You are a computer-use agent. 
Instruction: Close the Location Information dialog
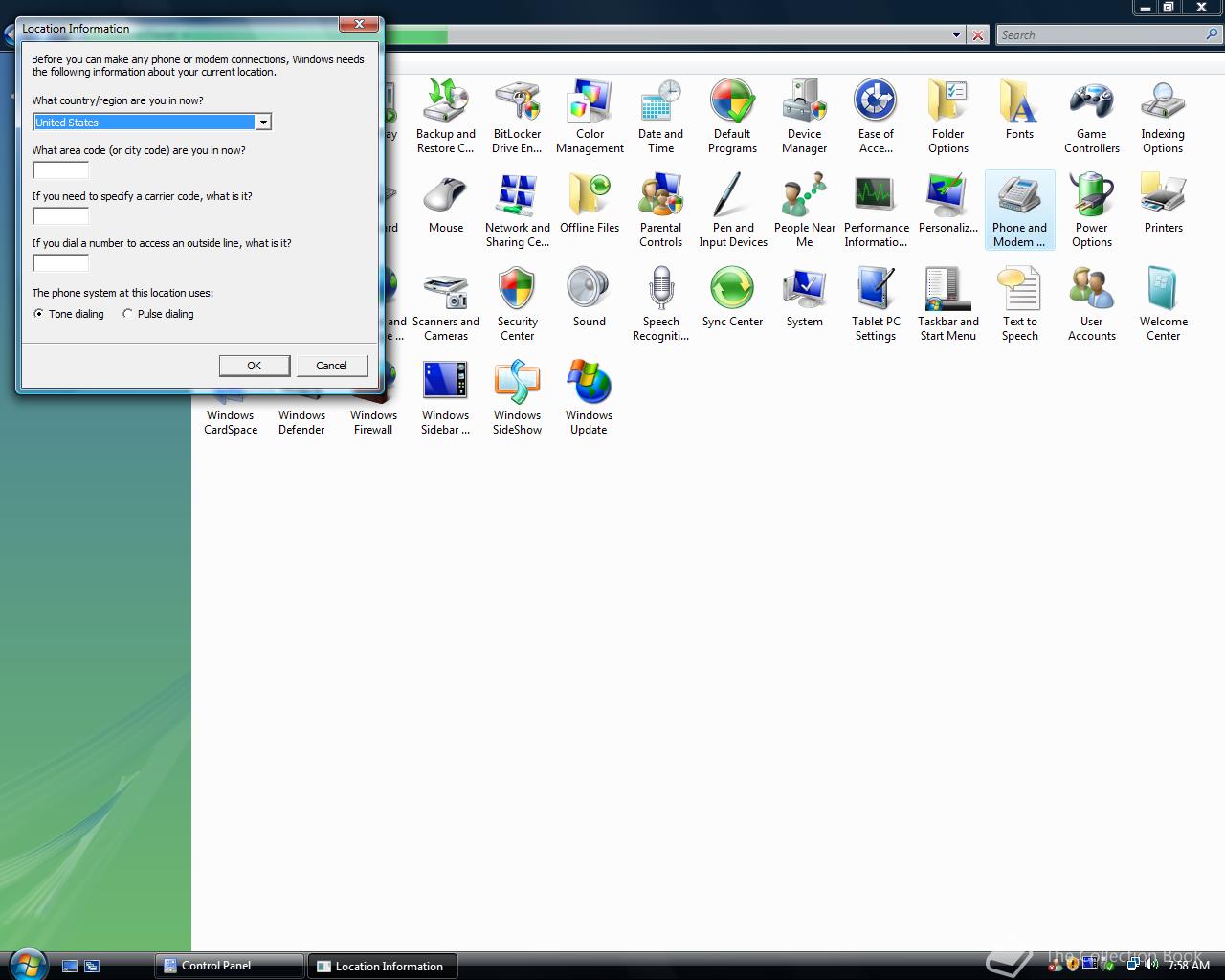pos(359,24)
